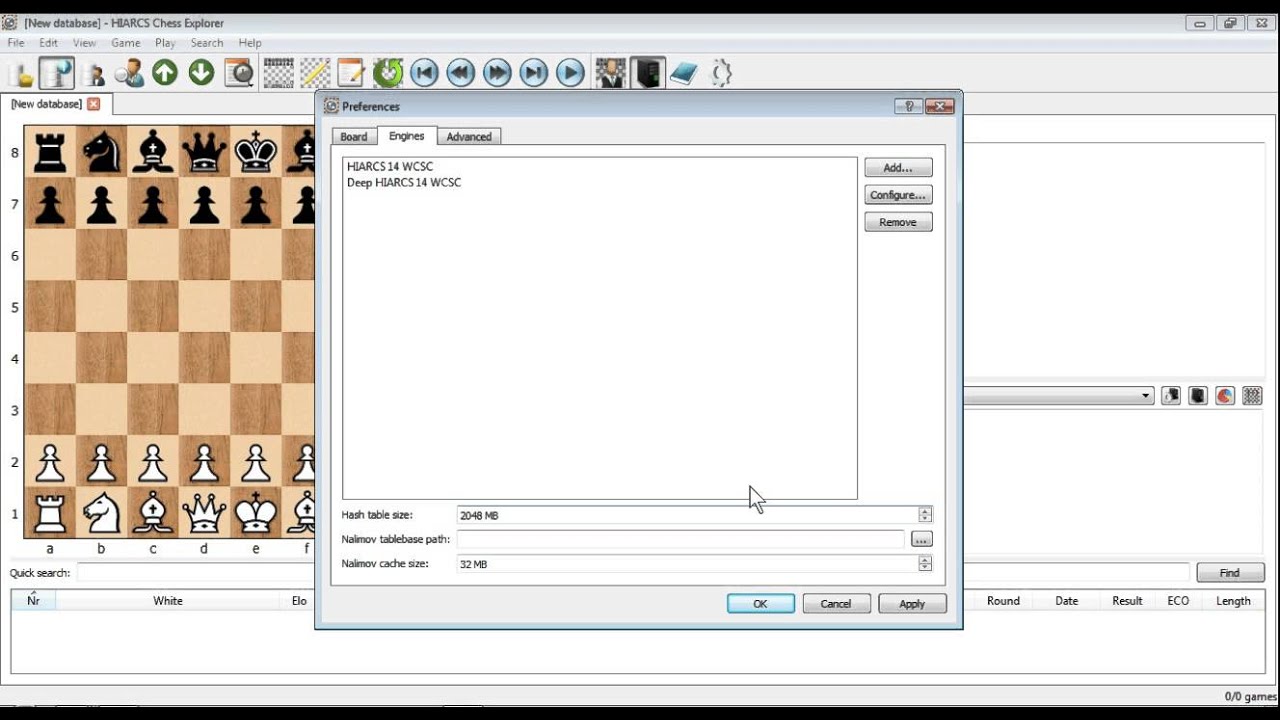The height and width of the screenshot is (720, 1280).
Task: Decrease Hash table size with down spinner
Action: click(925, 519)
